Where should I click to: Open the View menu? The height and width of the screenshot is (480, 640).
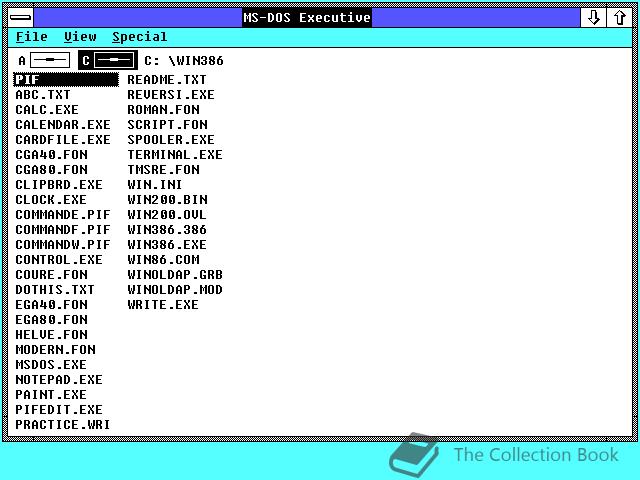[x=80, y=37]
